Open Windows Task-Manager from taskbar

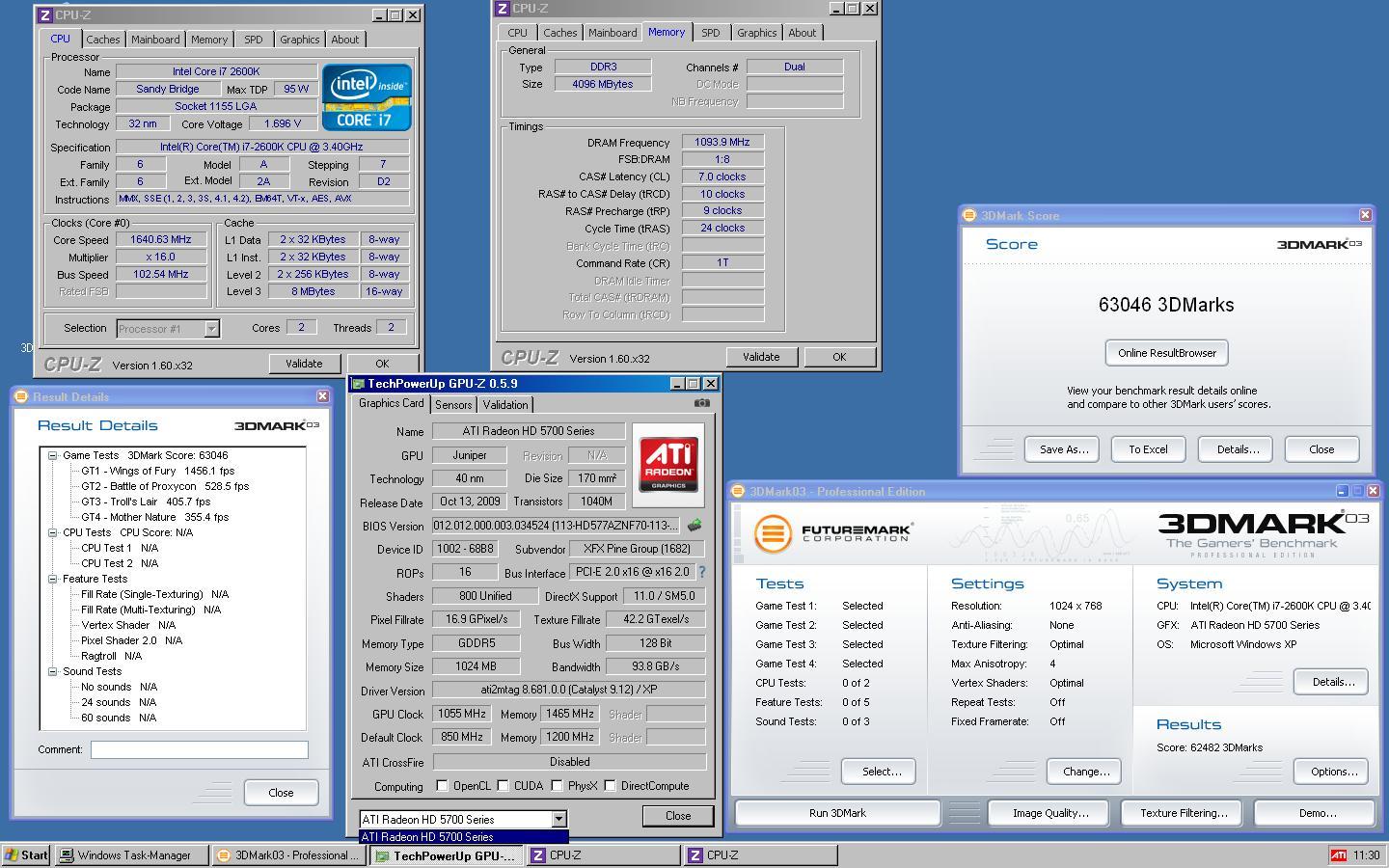point(131,855)
